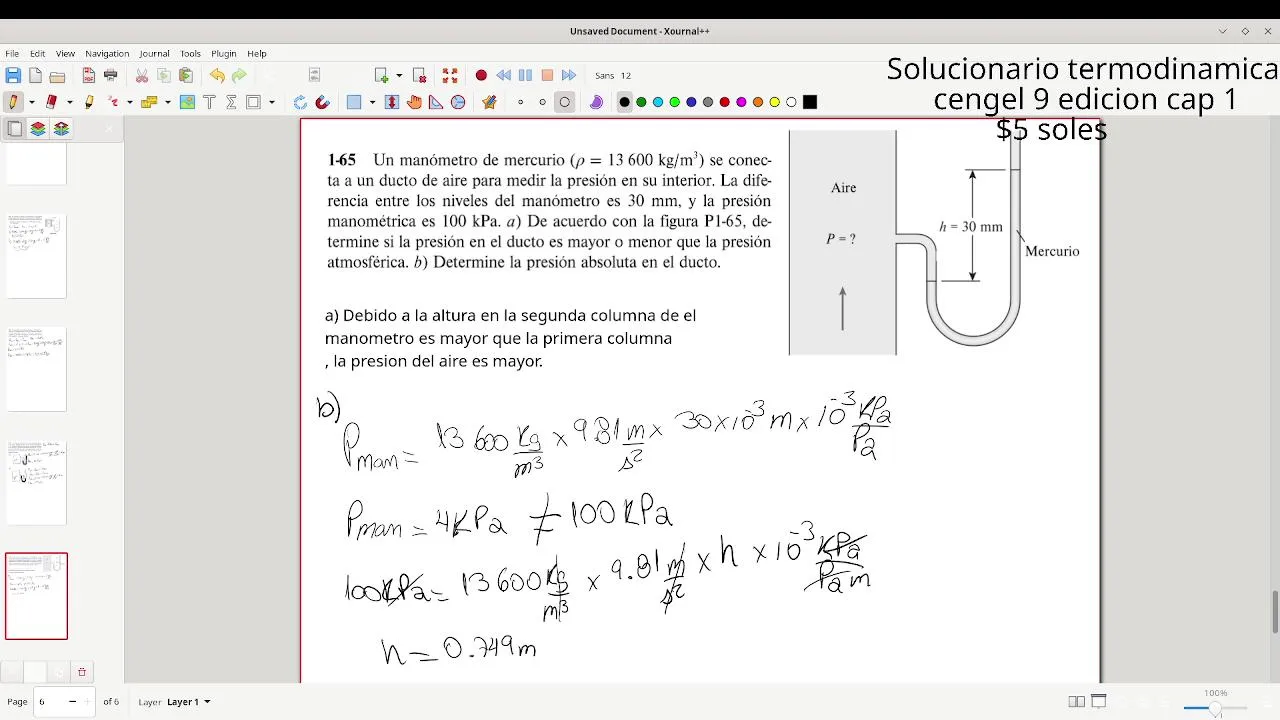
Task: Redo the last action
Action: [239, 75]
